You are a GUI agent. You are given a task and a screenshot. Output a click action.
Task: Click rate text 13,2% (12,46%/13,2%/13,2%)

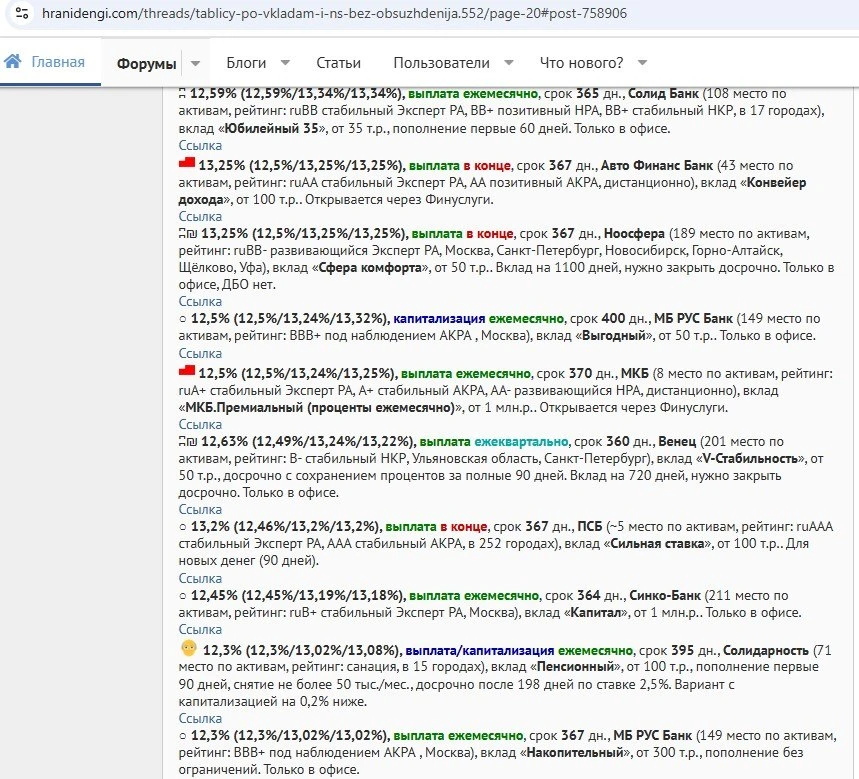(286, 527)
